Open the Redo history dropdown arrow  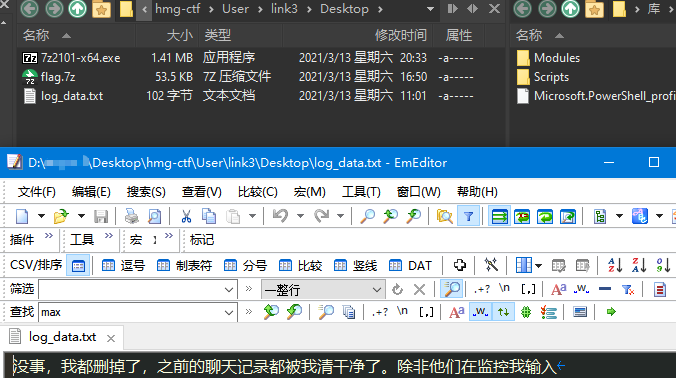point(340,216)
